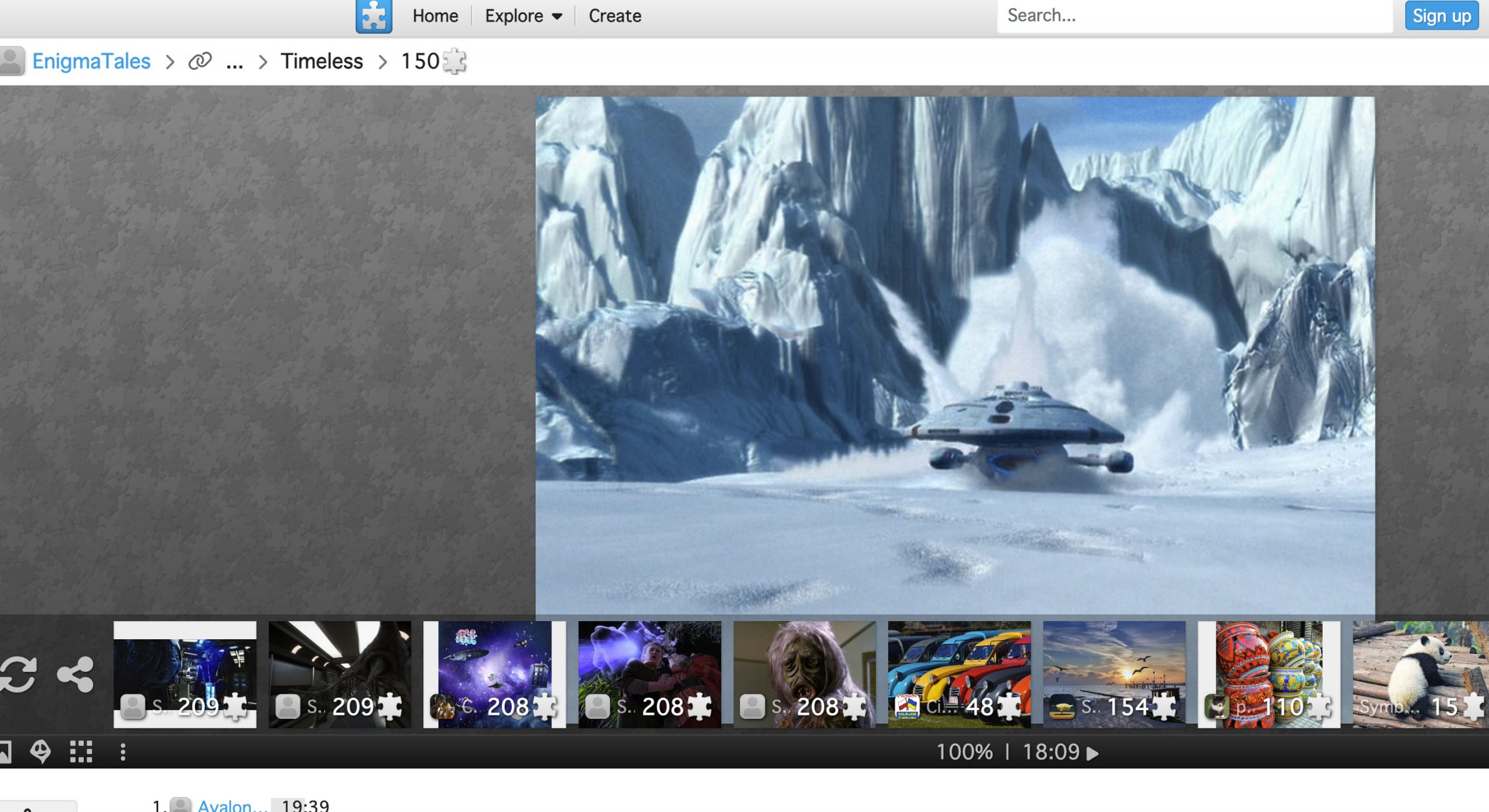The width and height of the screenshot is (1489, 812).
Task: Open the 15-piece panda thumbnail
Action: [x=1421, y=675]
